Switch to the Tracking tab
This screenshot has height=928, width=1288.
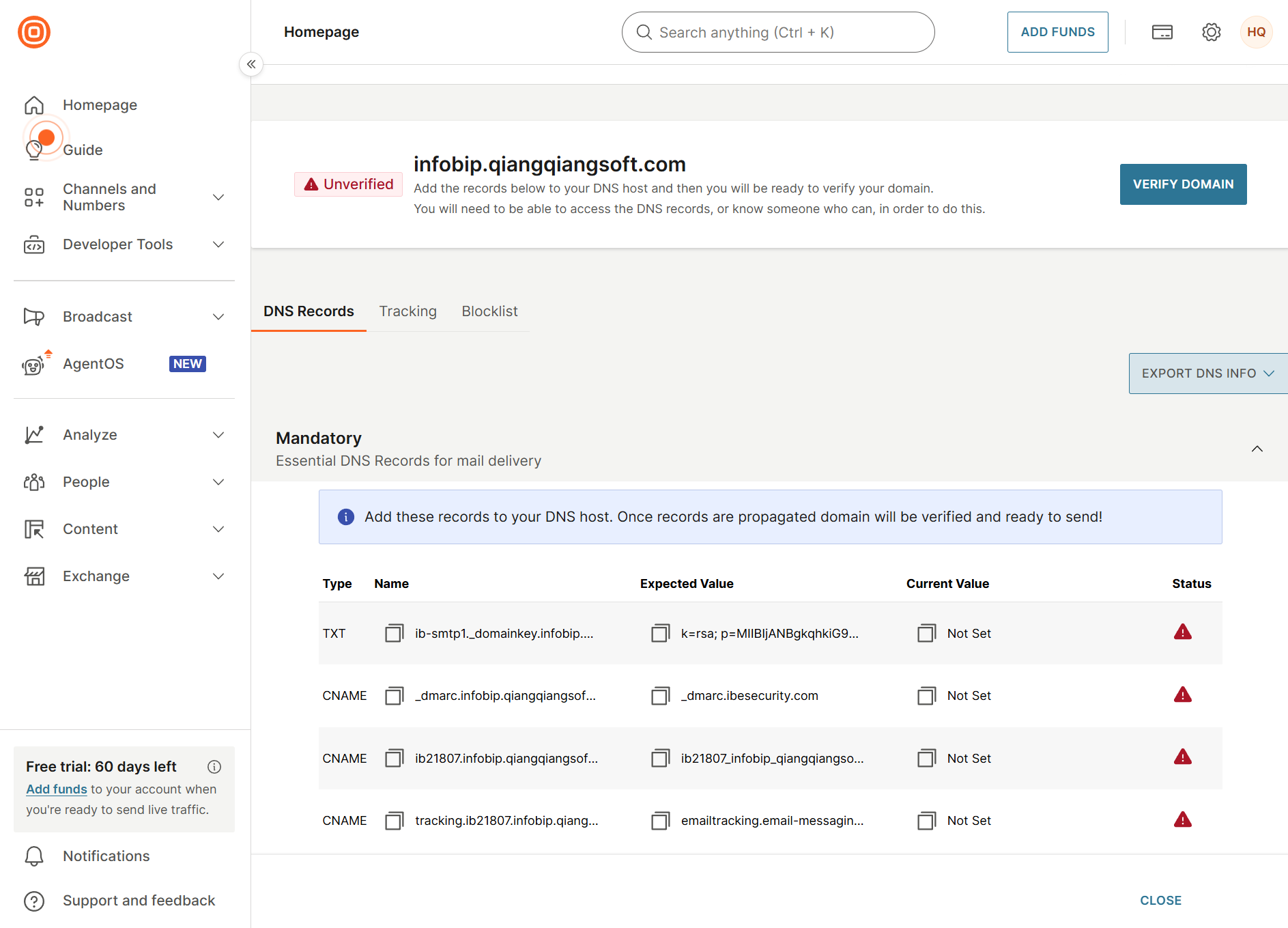coord(407,311)
